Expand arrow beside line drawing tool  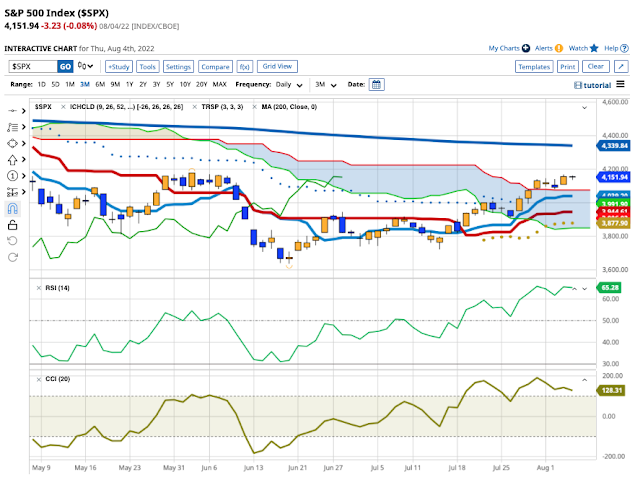coord(24,111)
